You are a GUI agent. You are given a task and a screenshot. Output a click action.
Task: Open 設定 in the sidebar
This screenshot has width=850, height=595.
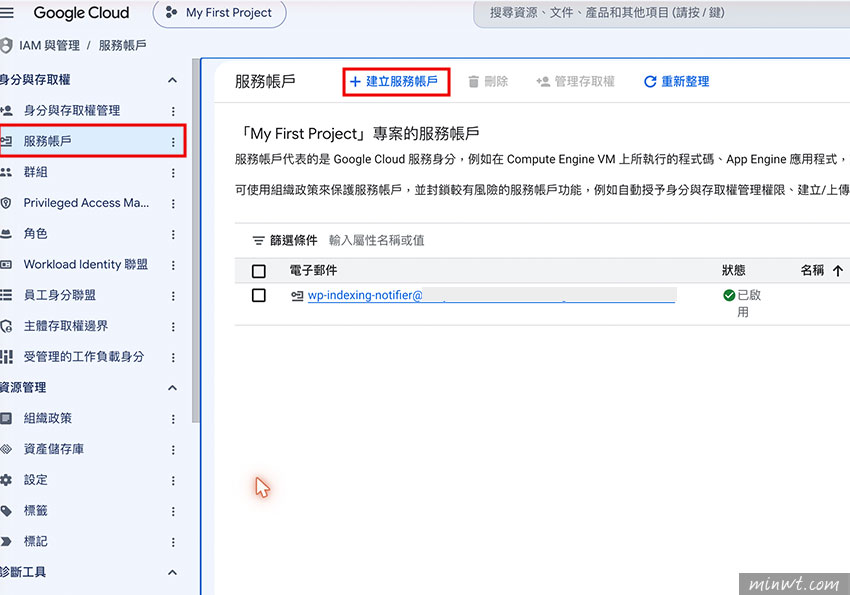coord(35,480)
